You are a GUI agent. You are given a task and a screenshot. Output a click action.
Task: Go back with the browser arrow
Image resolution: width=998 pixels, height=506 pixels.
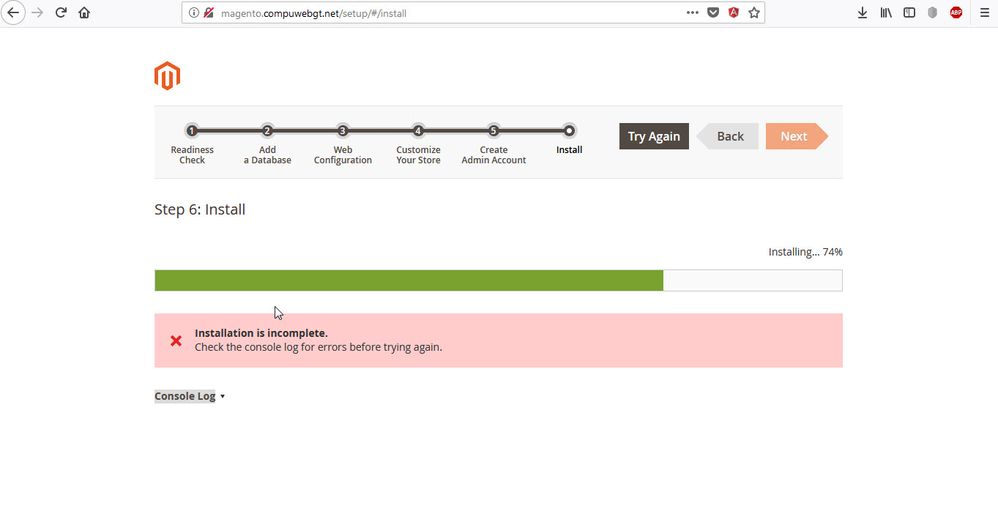[x=14, y=13]
